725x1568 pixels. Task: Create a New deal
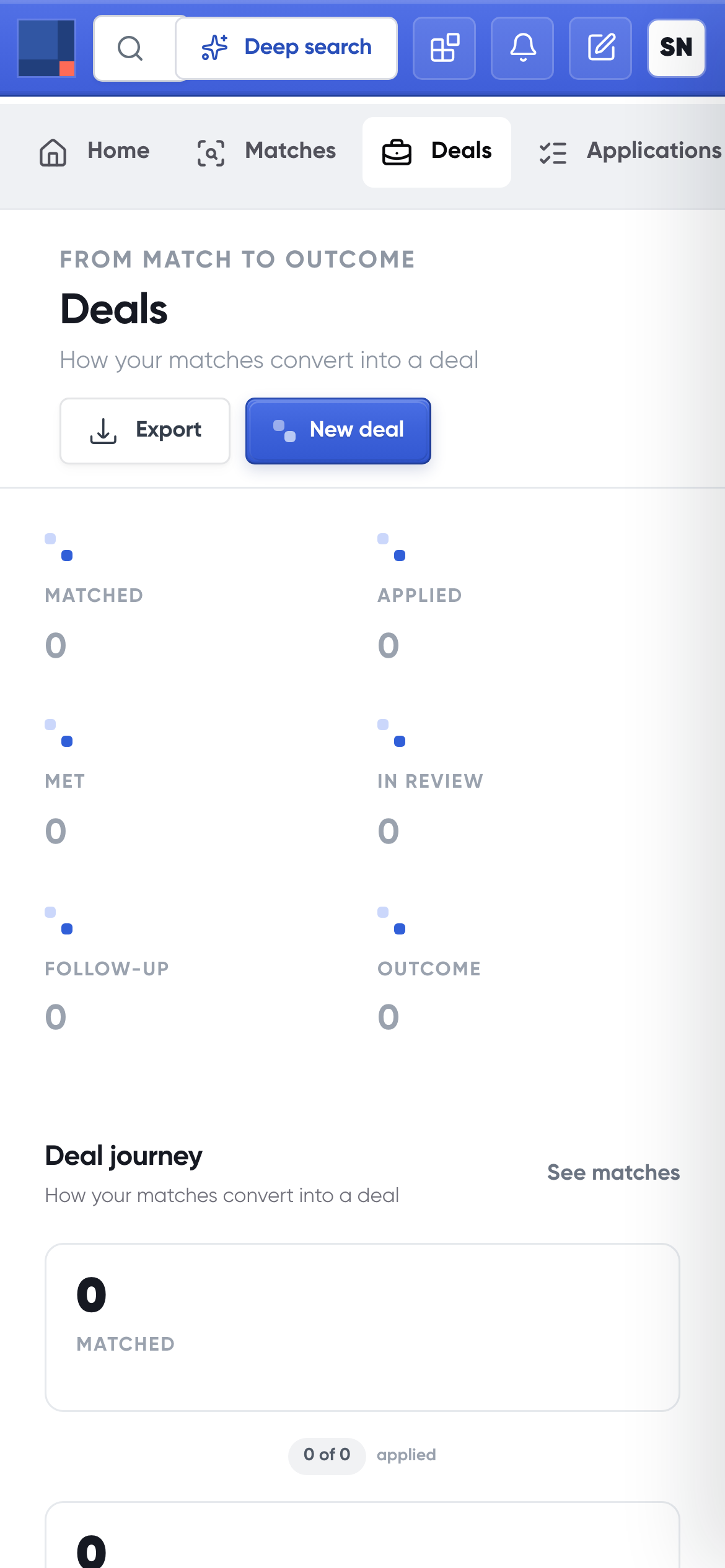[x=338, y=430]
